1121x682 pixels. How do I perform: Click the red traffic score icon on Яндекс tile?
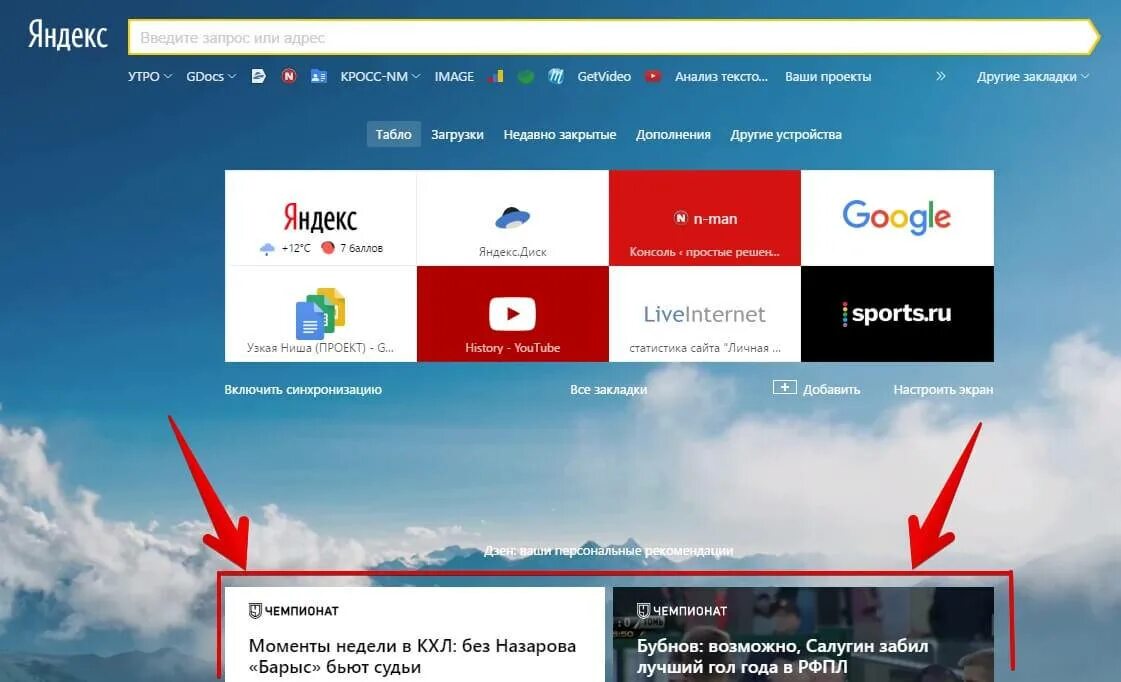click(328, 248)
